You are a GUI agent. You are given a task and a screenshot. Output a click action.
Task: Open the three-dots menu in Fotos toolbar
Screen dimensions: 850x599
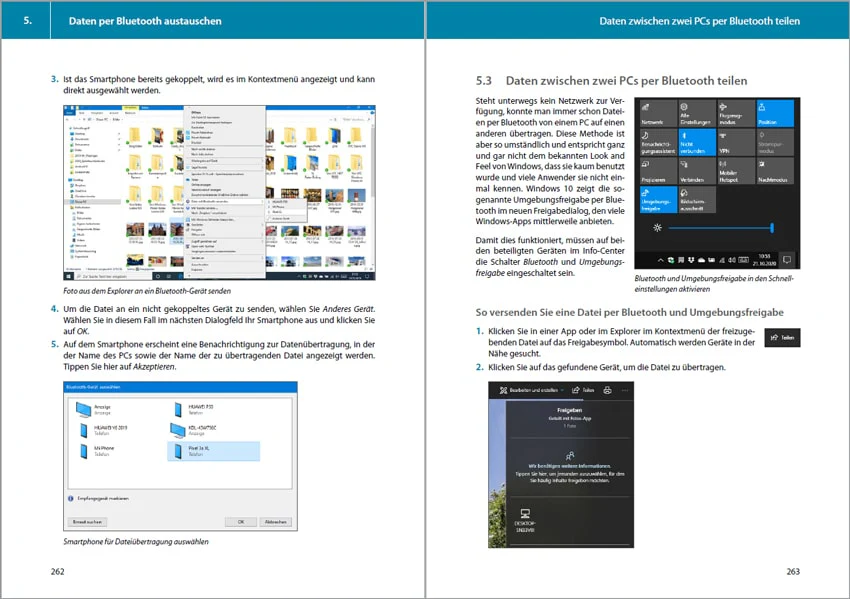[x=625, y=390]
